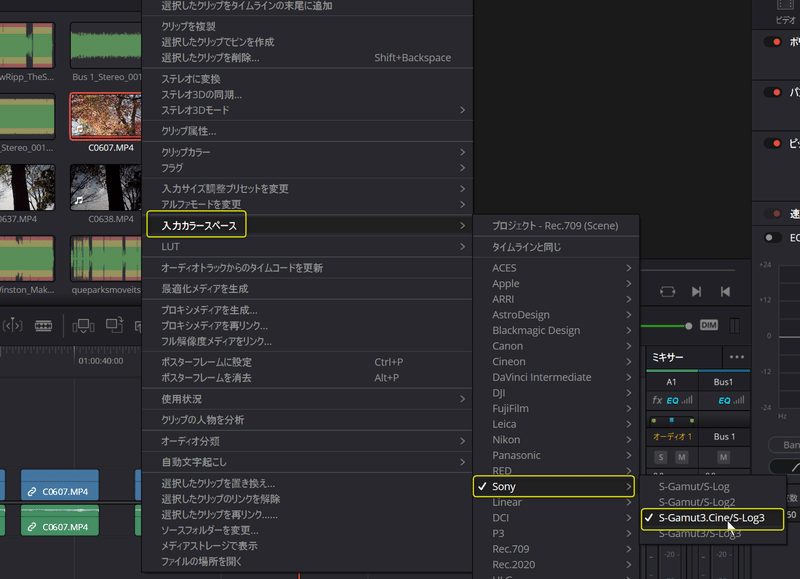
Task: Select C0607.MP4 thumbnail in media pool
Action: 106,116
